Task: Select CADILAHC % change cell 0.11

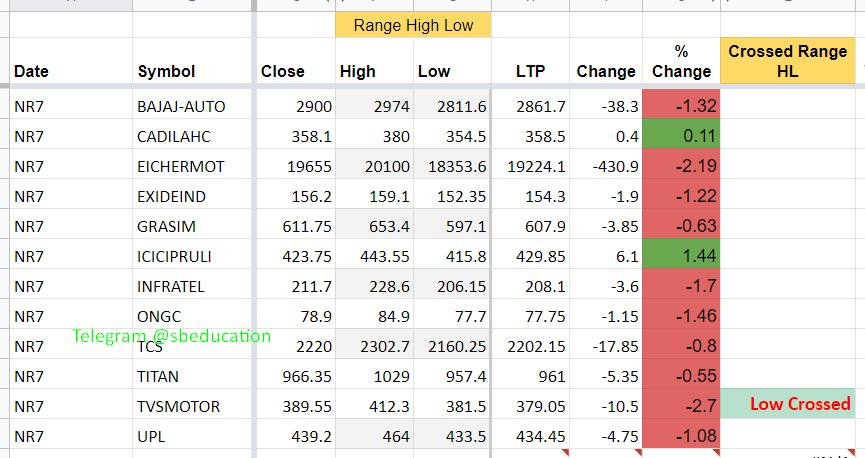Action: 681,135
